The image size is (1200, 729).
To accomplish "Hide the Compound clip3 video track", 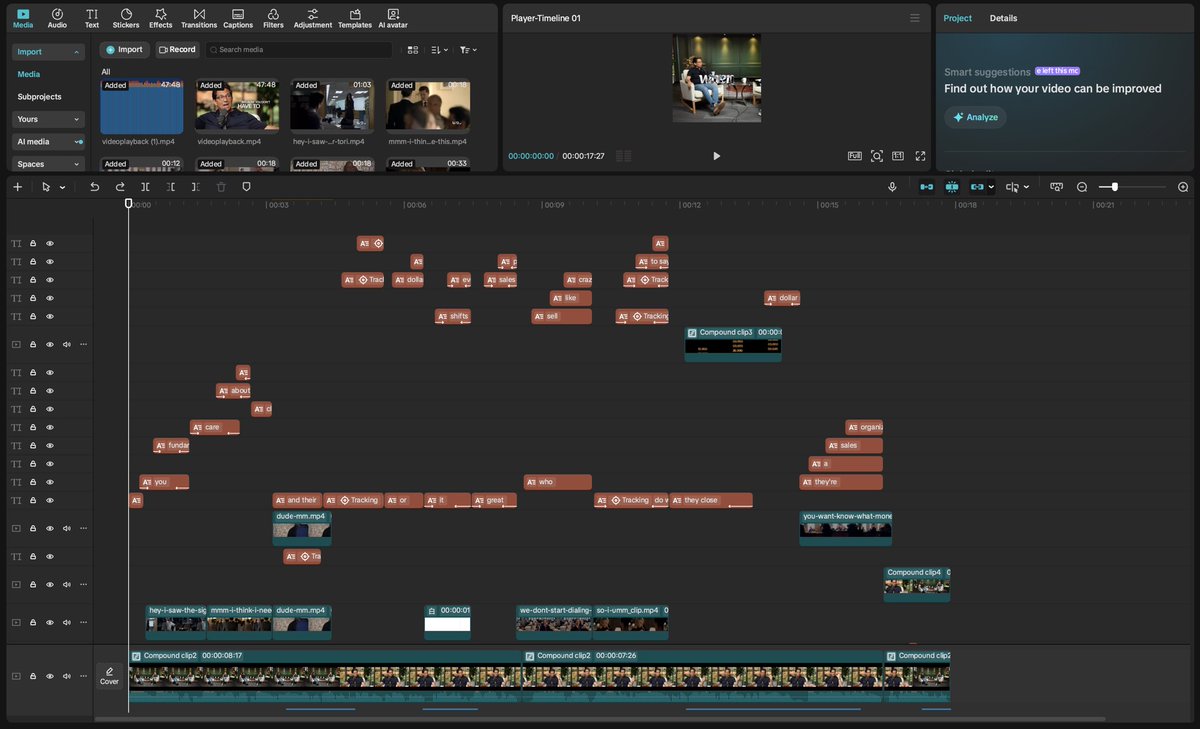I will 50,344.
